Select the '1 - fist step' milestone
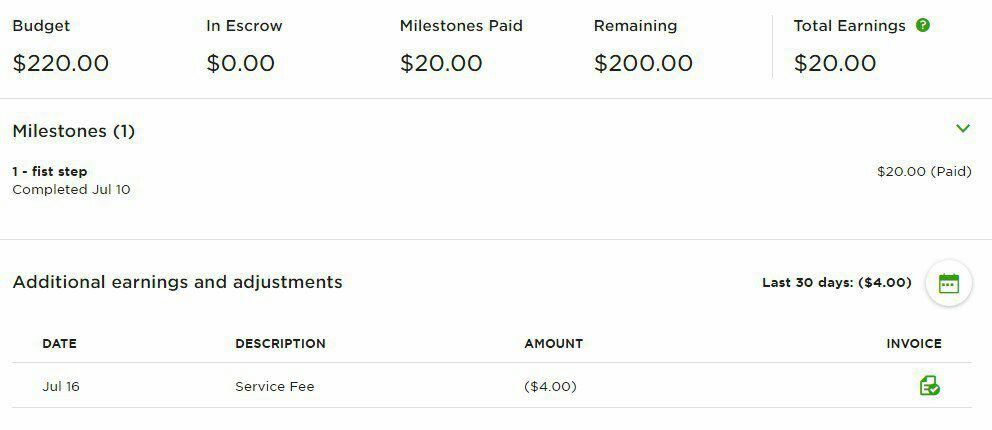 [x=50, y=171]
